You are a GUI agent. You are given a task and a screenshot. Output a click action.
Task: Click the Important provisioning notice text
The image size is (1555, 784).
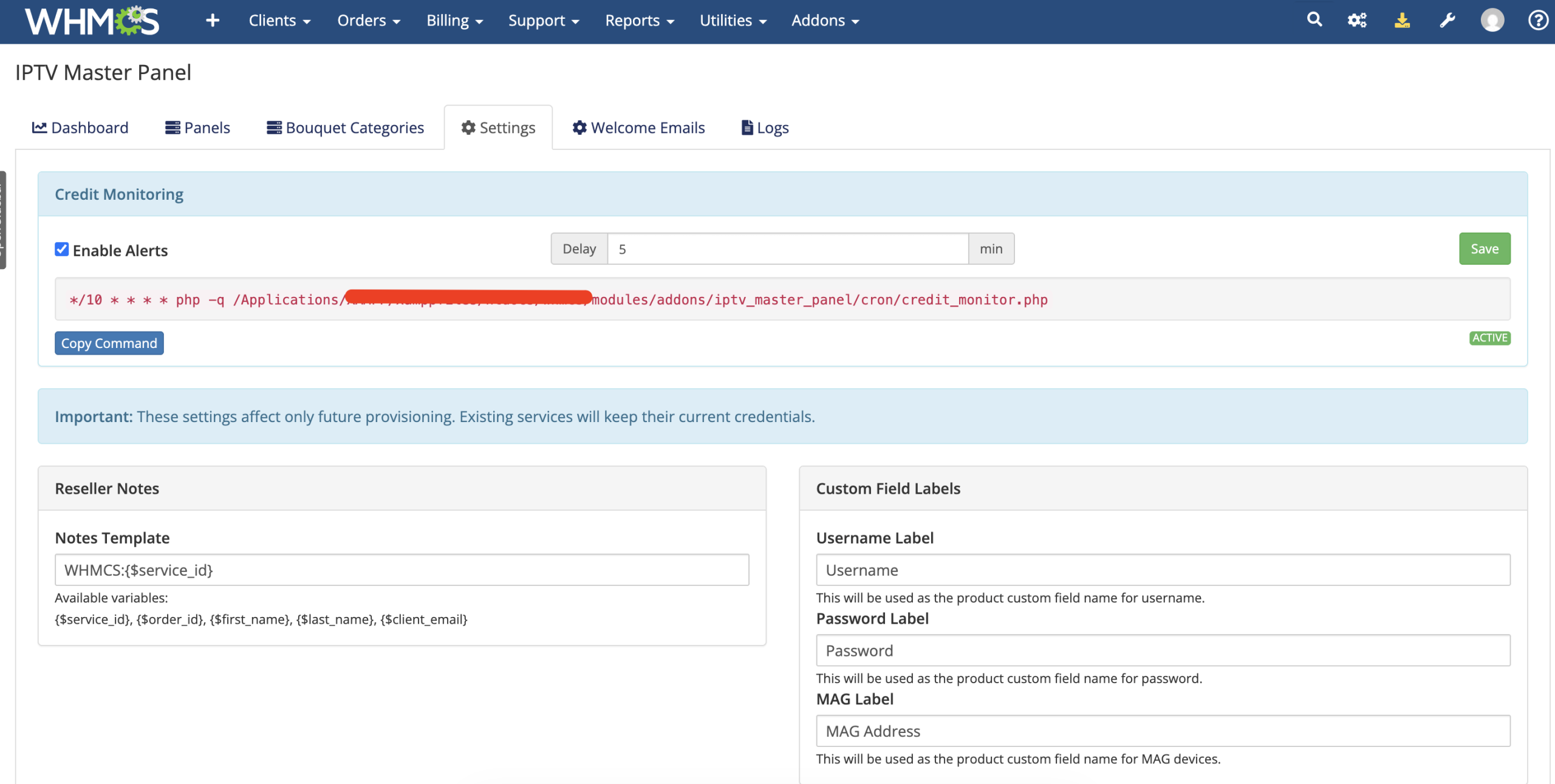coord(435,417)
